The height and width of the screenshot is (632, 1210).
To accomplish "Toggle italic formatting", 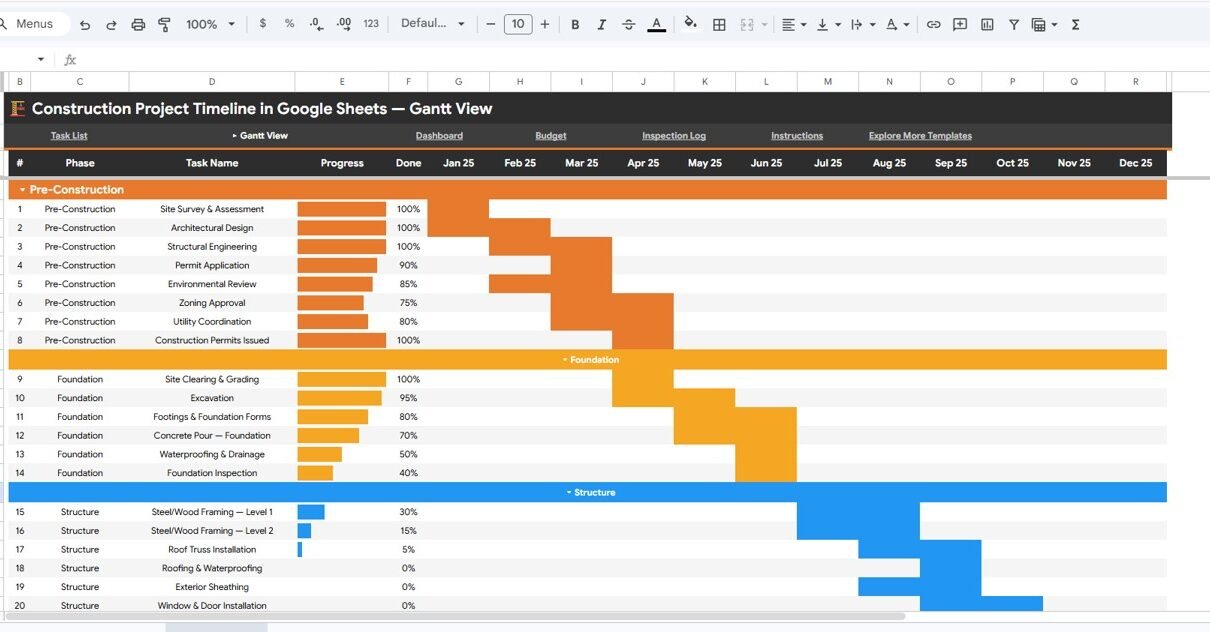I will pyautogui.click(x=602, y=25).
